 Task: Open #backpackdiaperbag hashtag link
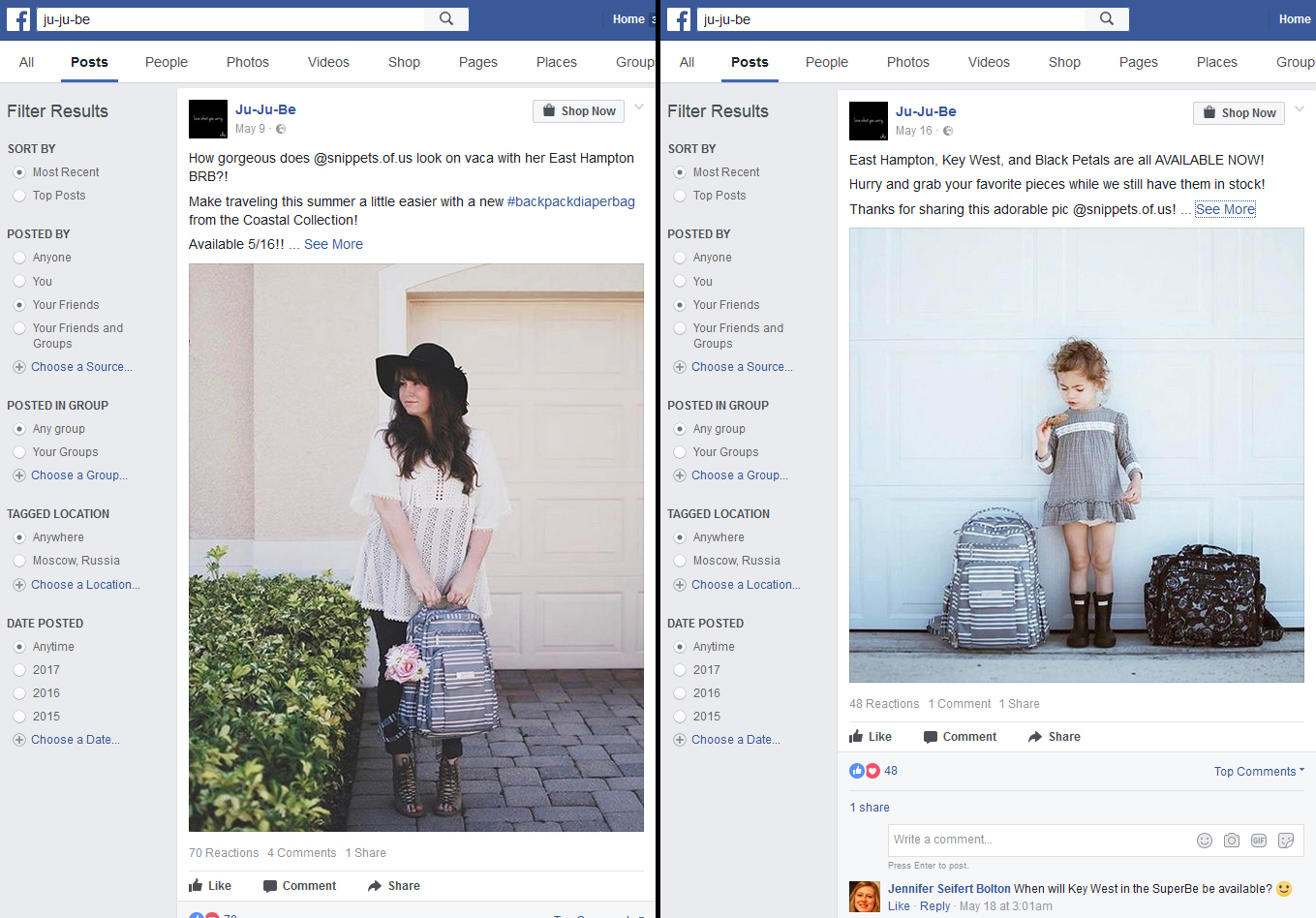coord(571,201)
